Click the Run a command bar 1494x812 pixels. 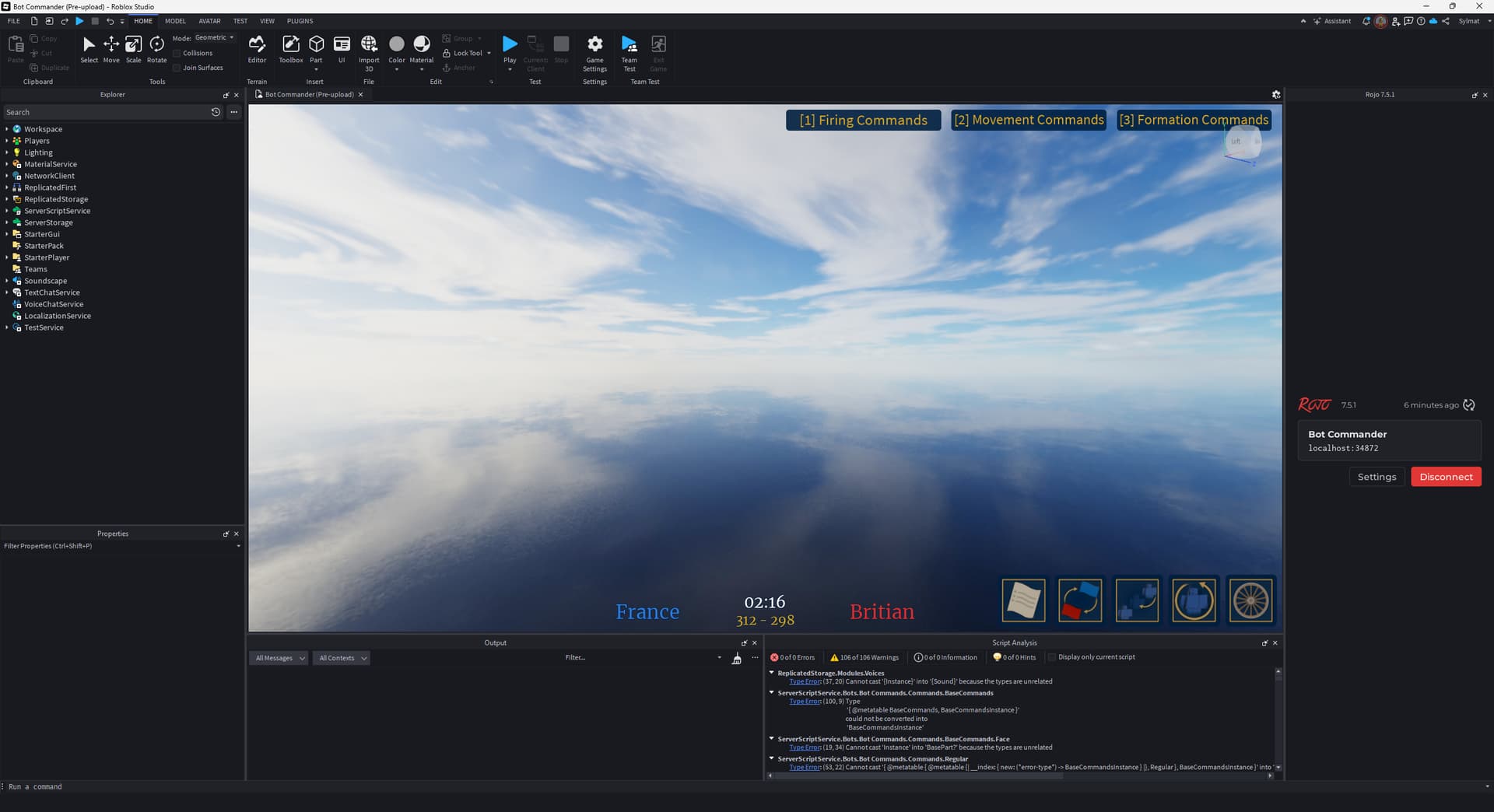[743, 786]
